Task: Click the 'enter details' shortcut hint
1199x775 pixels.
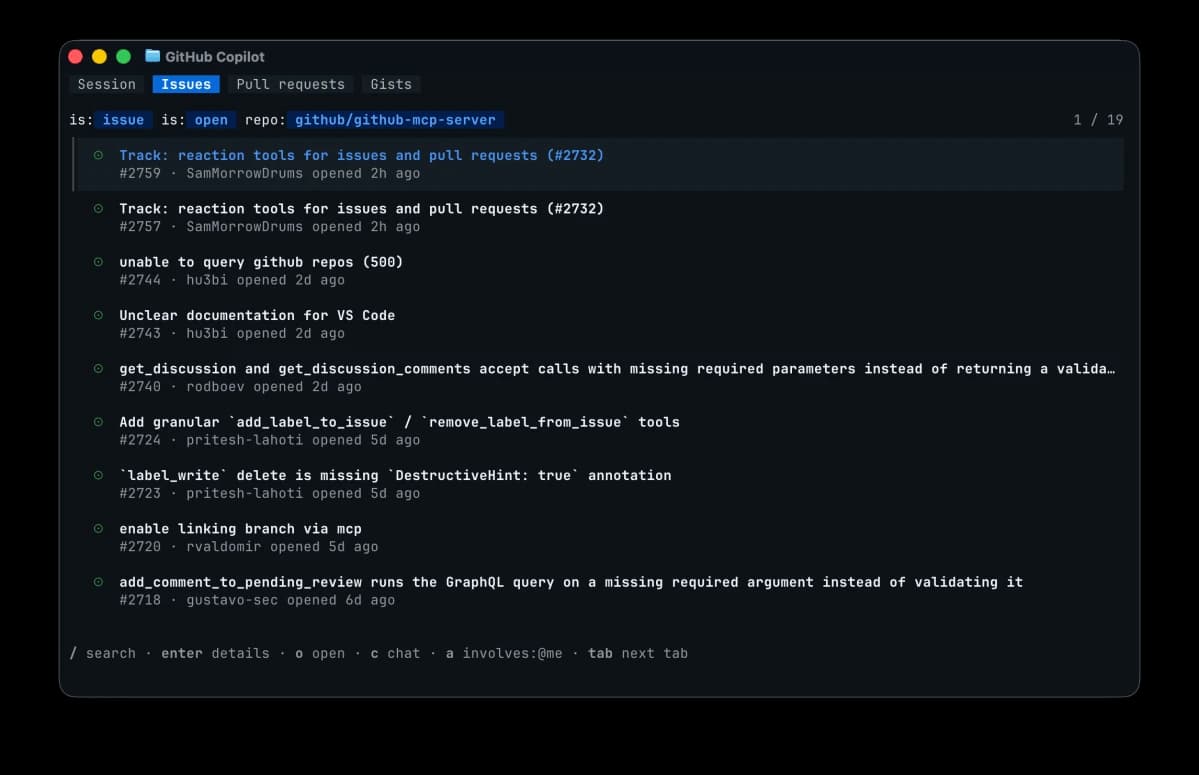Action: (x=215, y=653)
